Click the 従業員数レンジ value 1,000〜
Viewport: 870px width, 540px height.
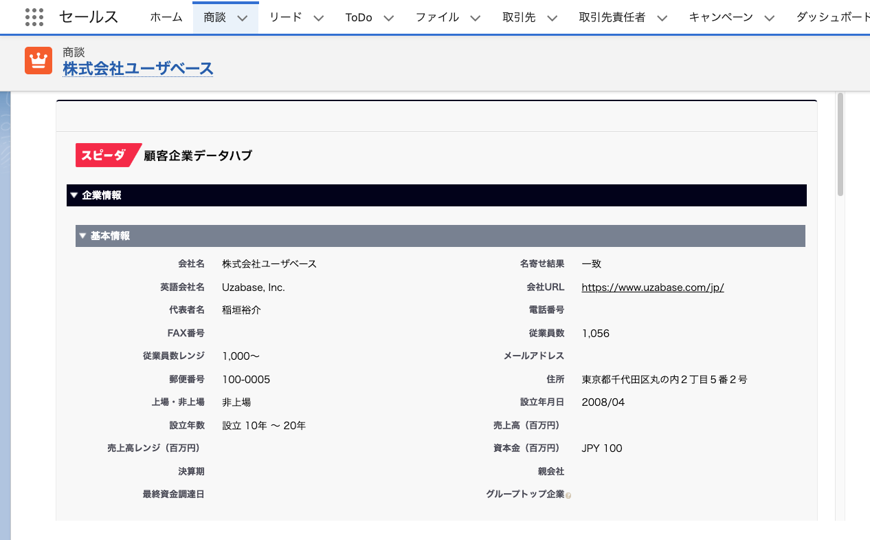[241, 356]
